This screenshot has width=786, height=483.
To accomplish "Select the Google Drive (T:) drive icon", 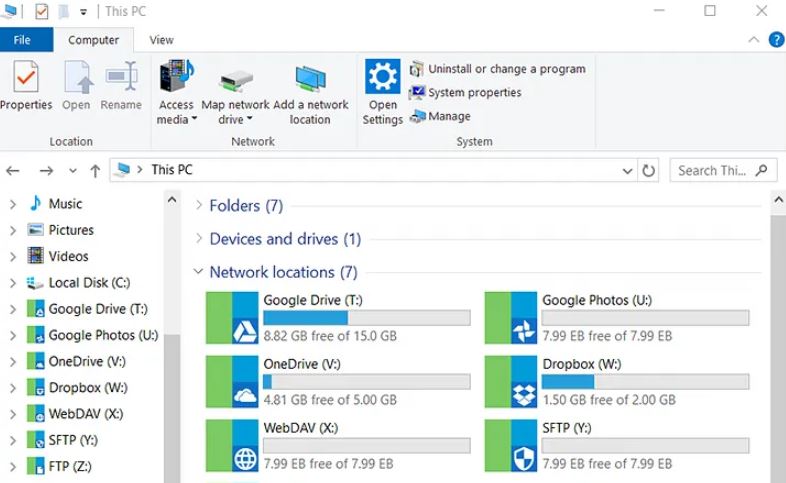I will [232, 318].
